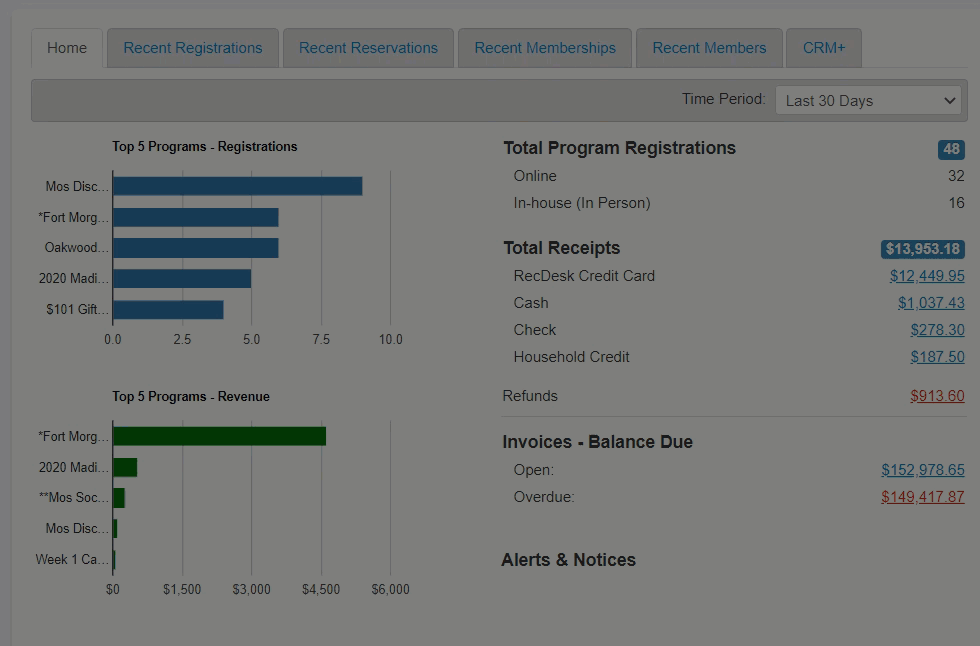
Task: Open the Cash receipts link $1,037.43
Action: click(x=931, y=303)
